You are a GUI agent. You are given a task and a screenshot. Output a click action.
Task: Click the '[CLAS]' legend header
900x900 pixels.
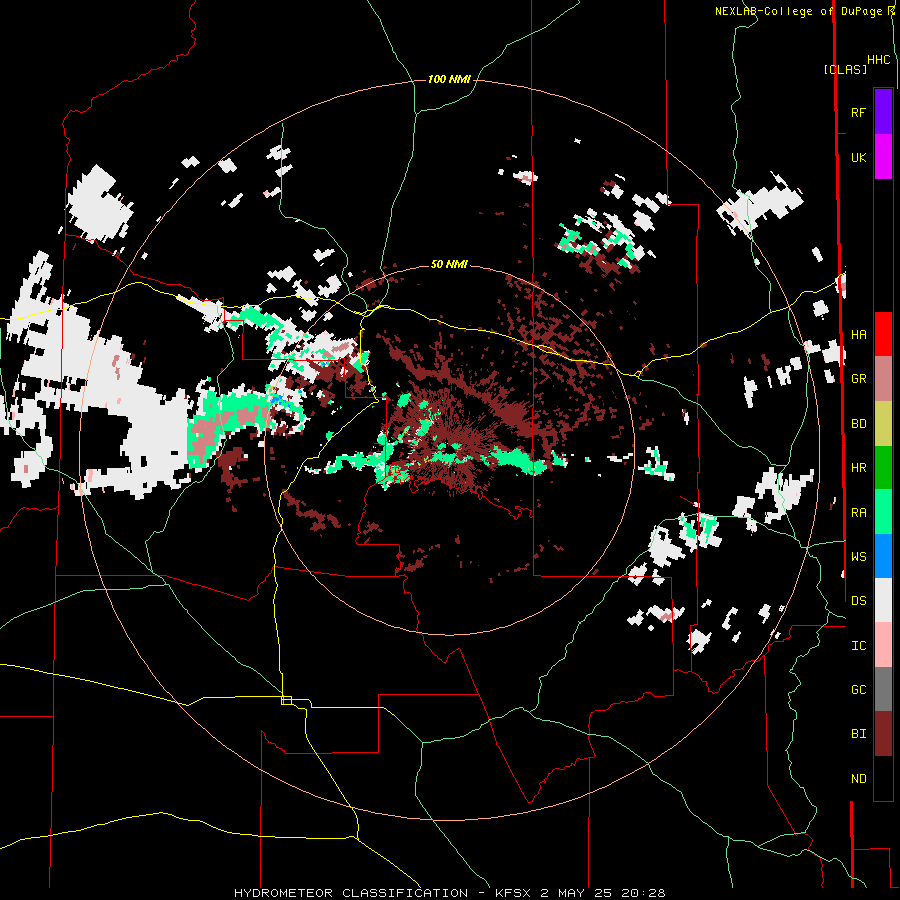tap(845, 69)
